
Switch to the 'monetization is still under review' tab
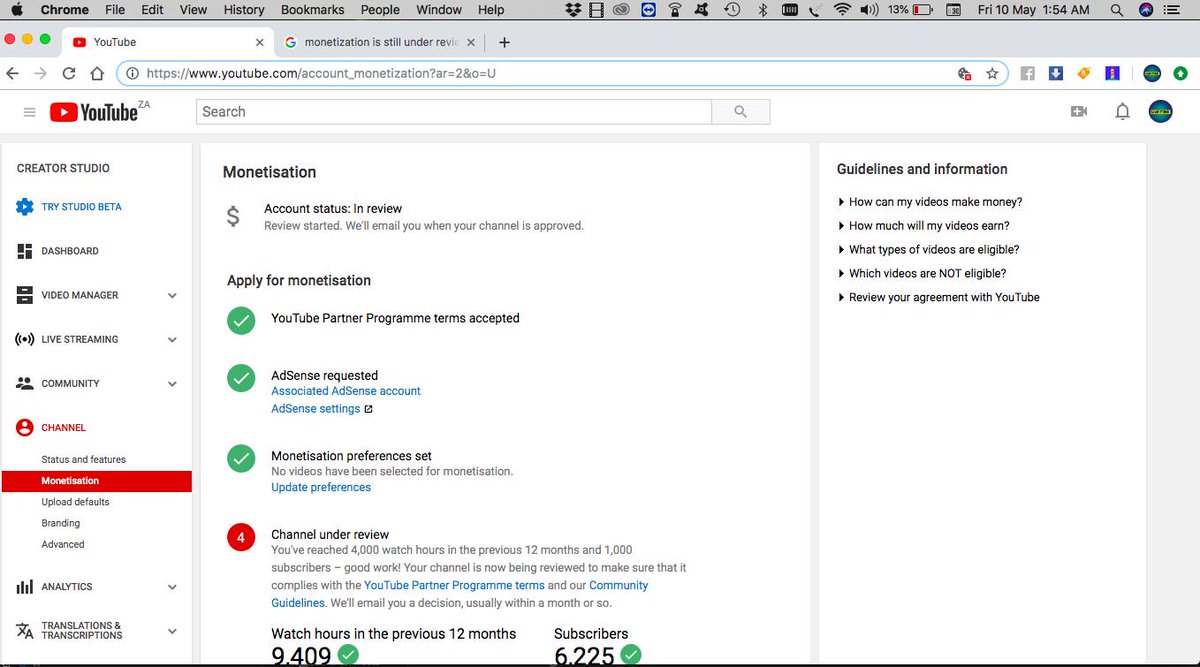tap(380, 42)
